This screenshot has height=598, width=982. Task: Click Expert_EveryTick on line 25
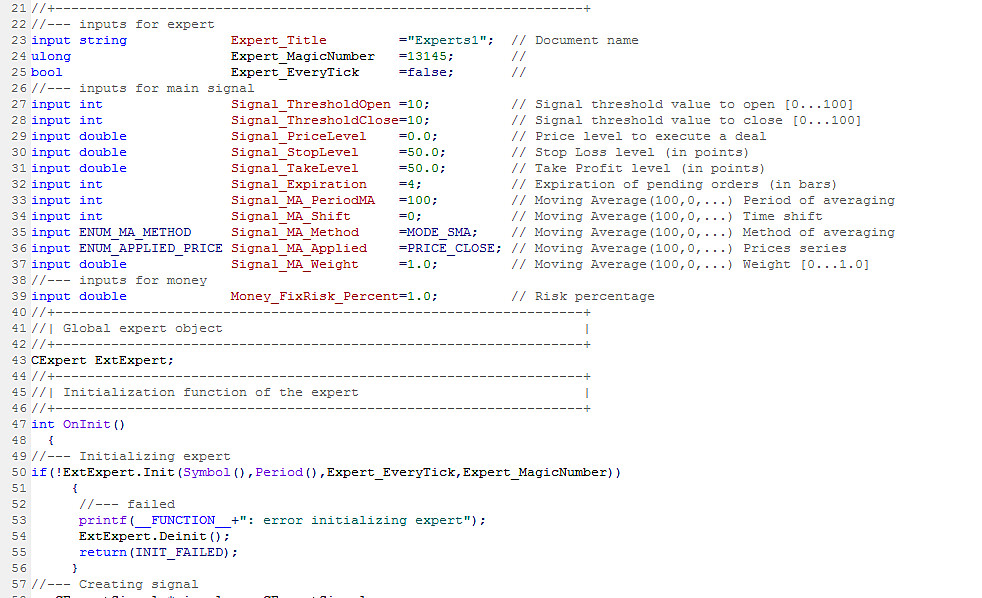(x=294, y=72)
